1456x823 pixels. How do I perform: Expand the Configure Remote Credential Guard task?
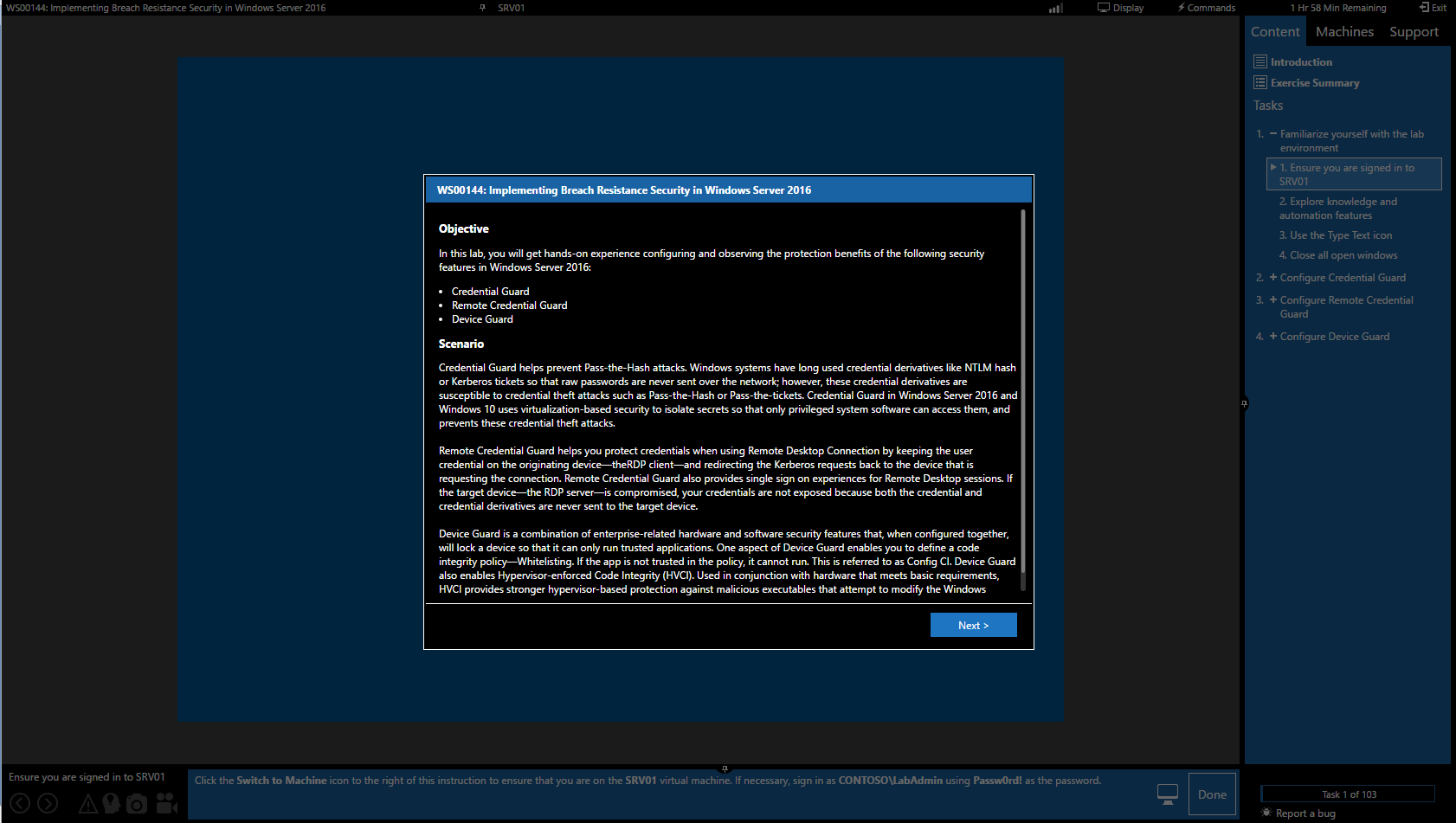click(x=1273, y=300)
